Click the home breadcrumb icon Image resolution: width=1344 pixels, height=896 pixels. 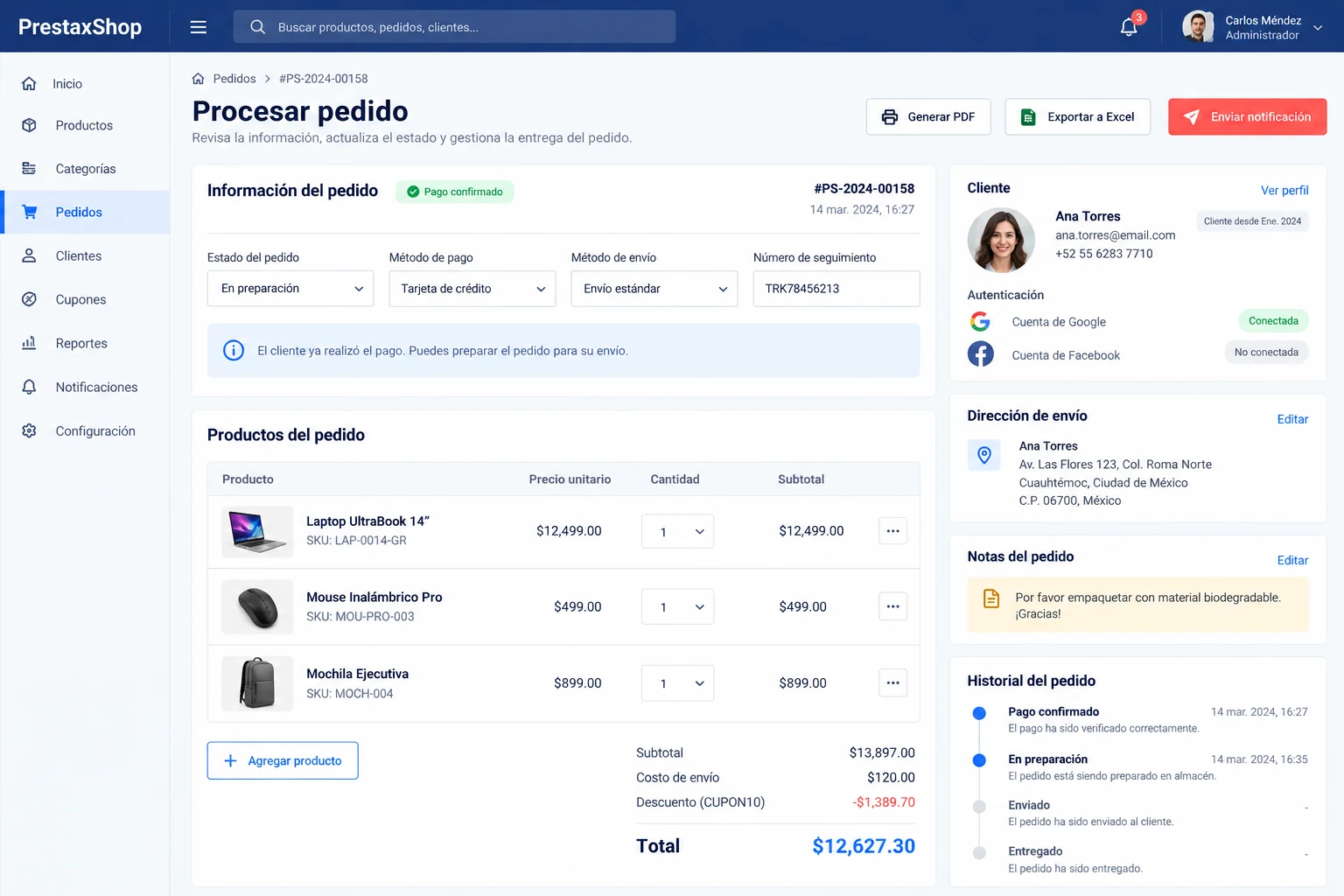pyautogui.click(x=198, y=79)
